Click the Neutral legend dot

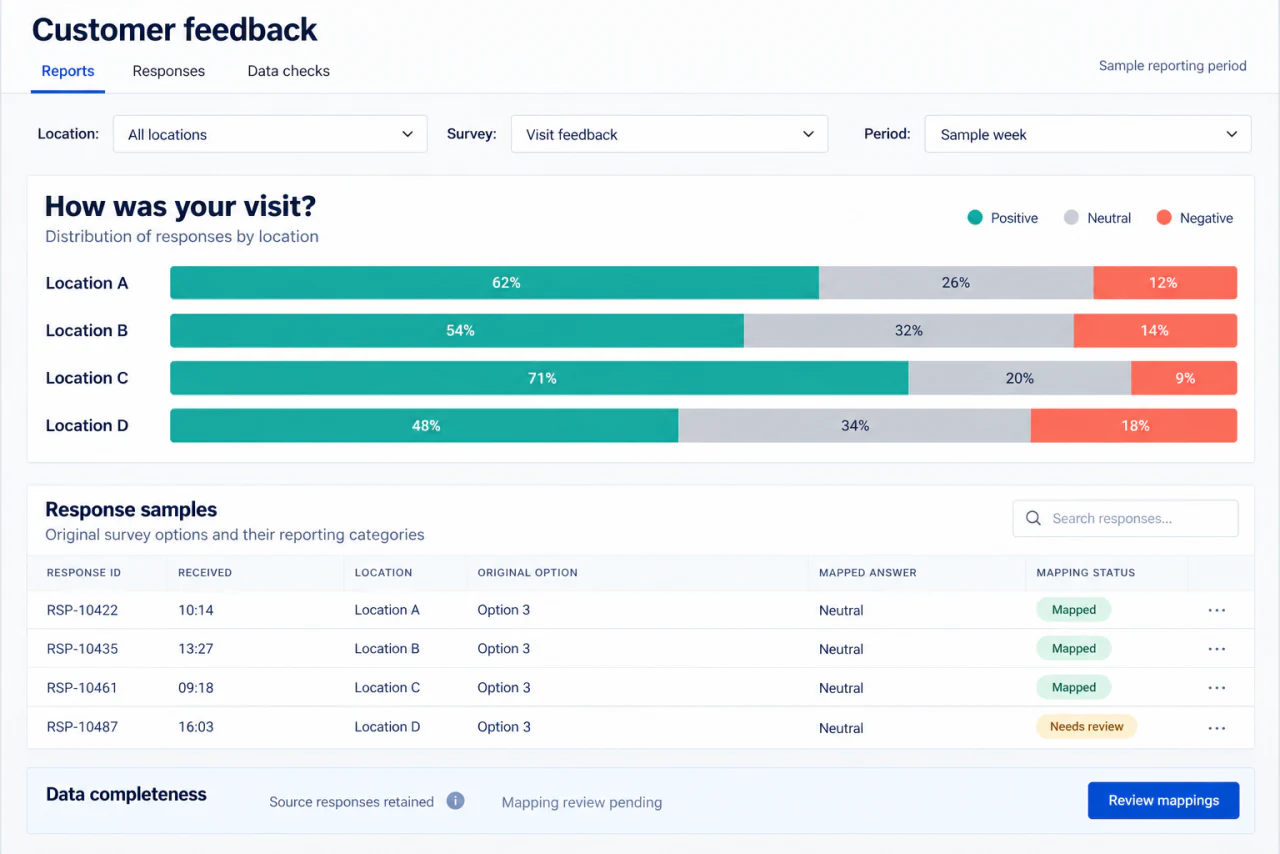point(1071,217)
